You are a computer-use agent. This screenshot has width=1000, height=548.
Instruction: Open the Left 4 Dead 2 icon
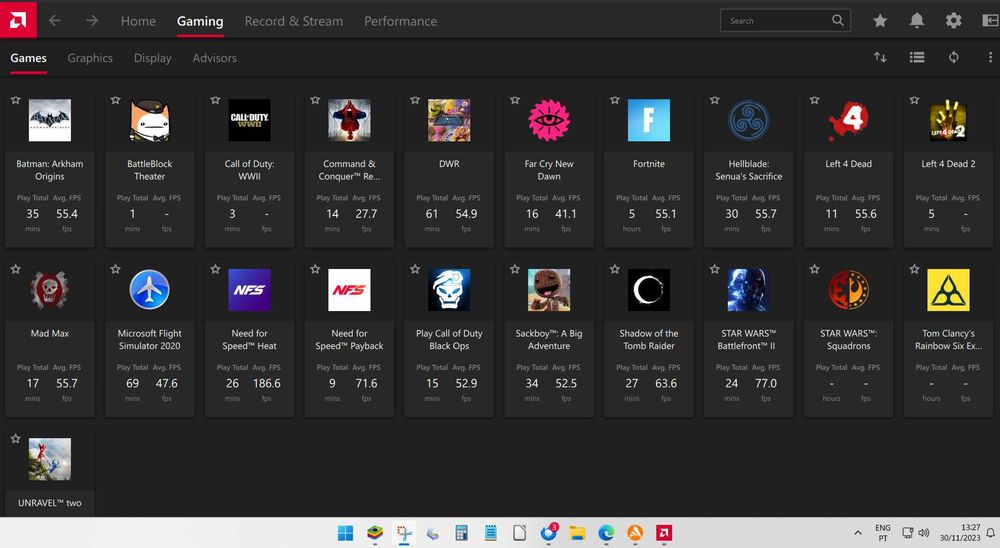point(948,120)
